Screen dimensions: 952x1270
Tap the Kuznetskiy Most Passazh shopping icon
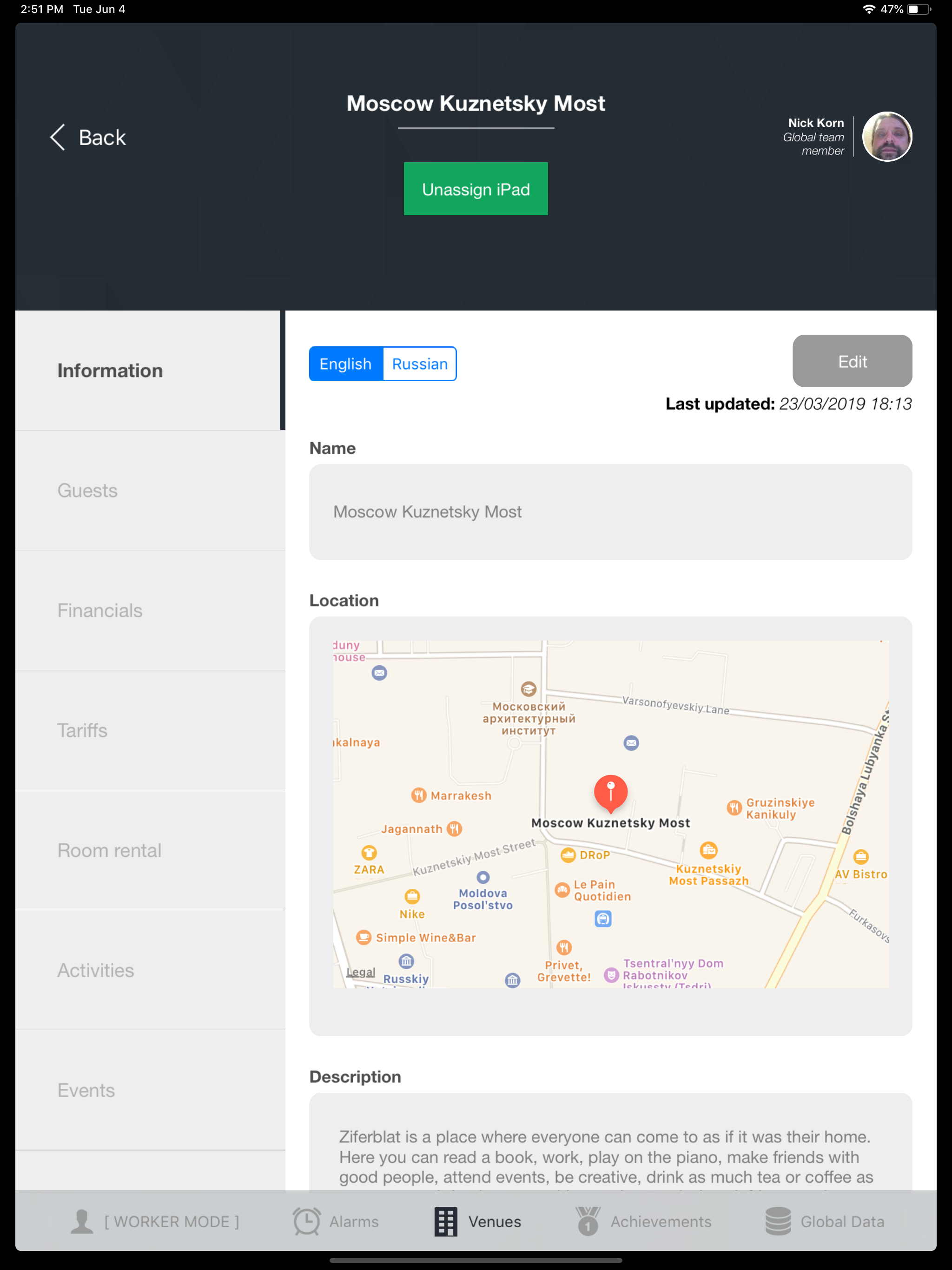click(x=708, y=850)
